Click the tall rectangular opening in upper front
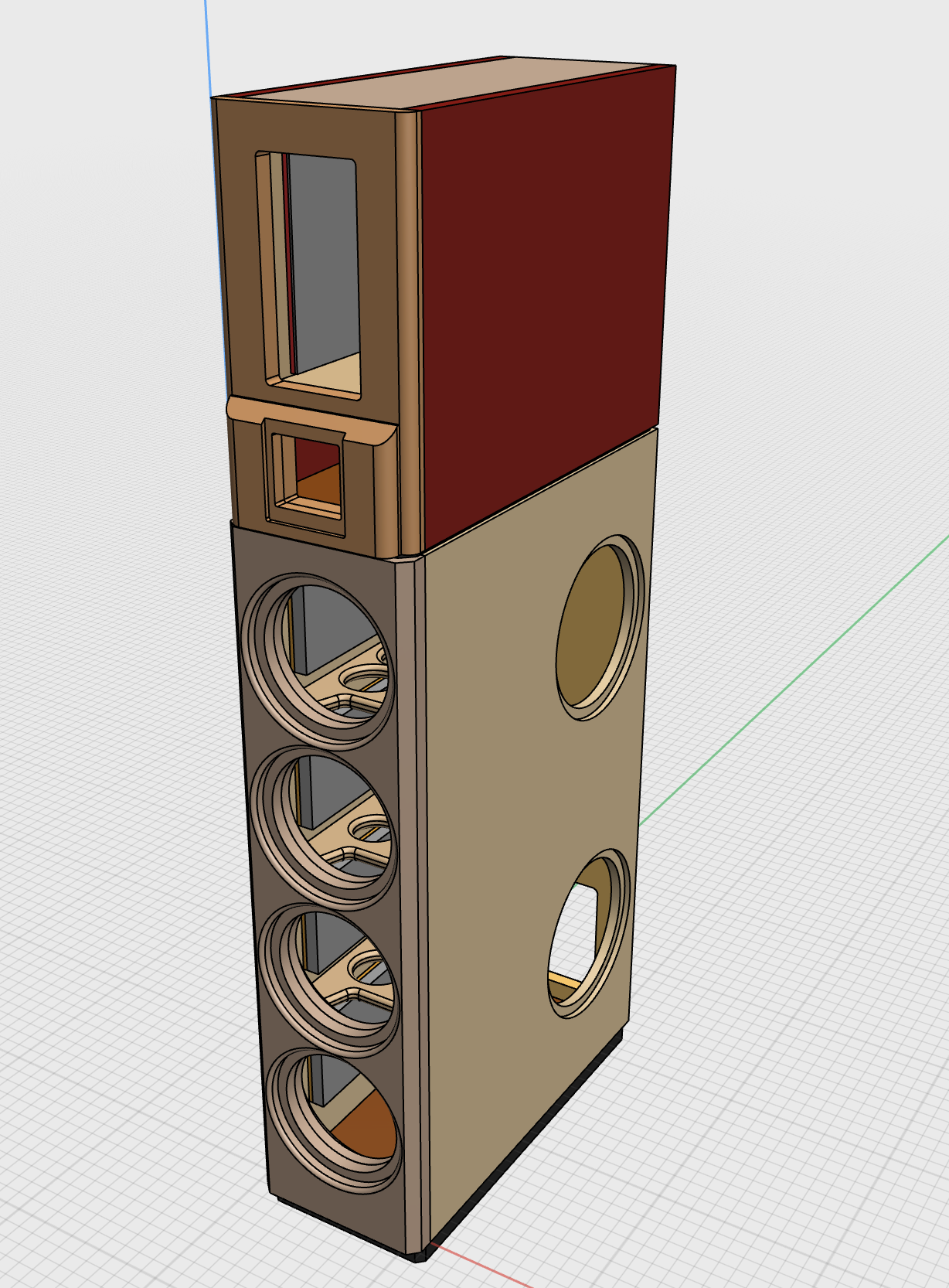949x1288 pixels. 309,275
